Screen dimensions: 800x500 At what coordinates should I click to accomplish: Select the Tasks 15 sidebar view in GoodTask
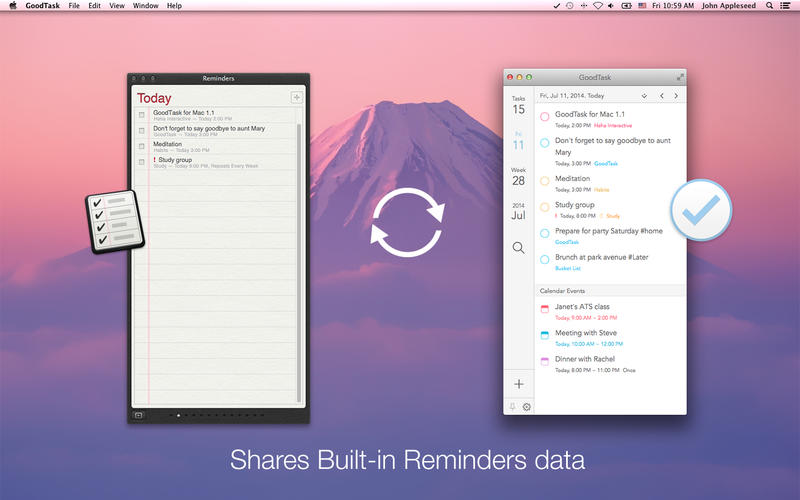518,106
